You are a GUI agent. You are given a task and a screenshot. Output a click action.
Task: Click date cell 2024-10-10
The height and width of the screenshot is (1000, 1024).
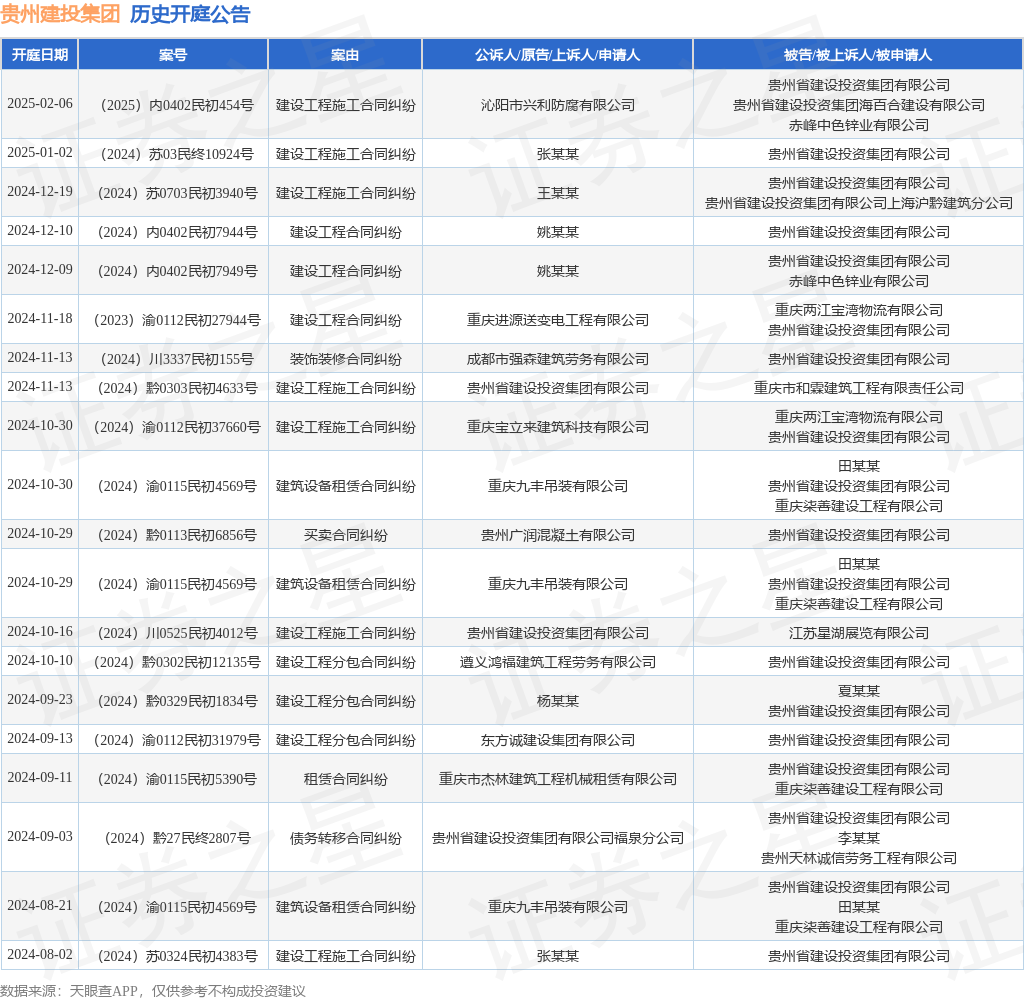tap(40, 660)
